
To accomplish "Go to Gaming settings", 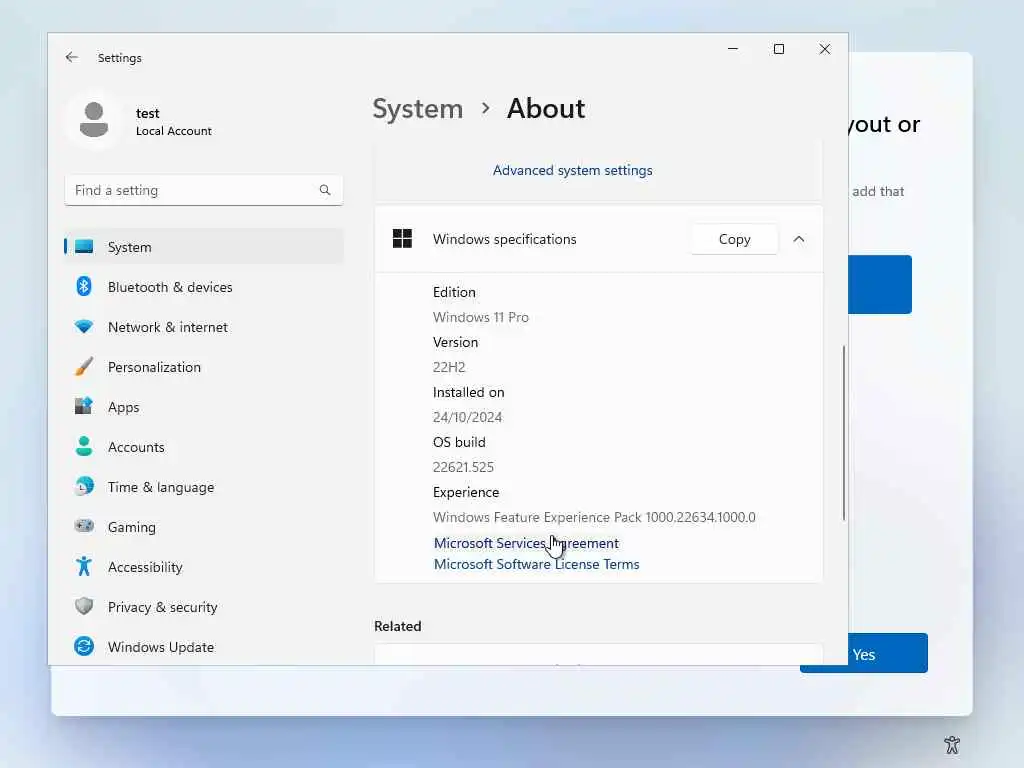I will pyautogui.click(x=204, y=526).
